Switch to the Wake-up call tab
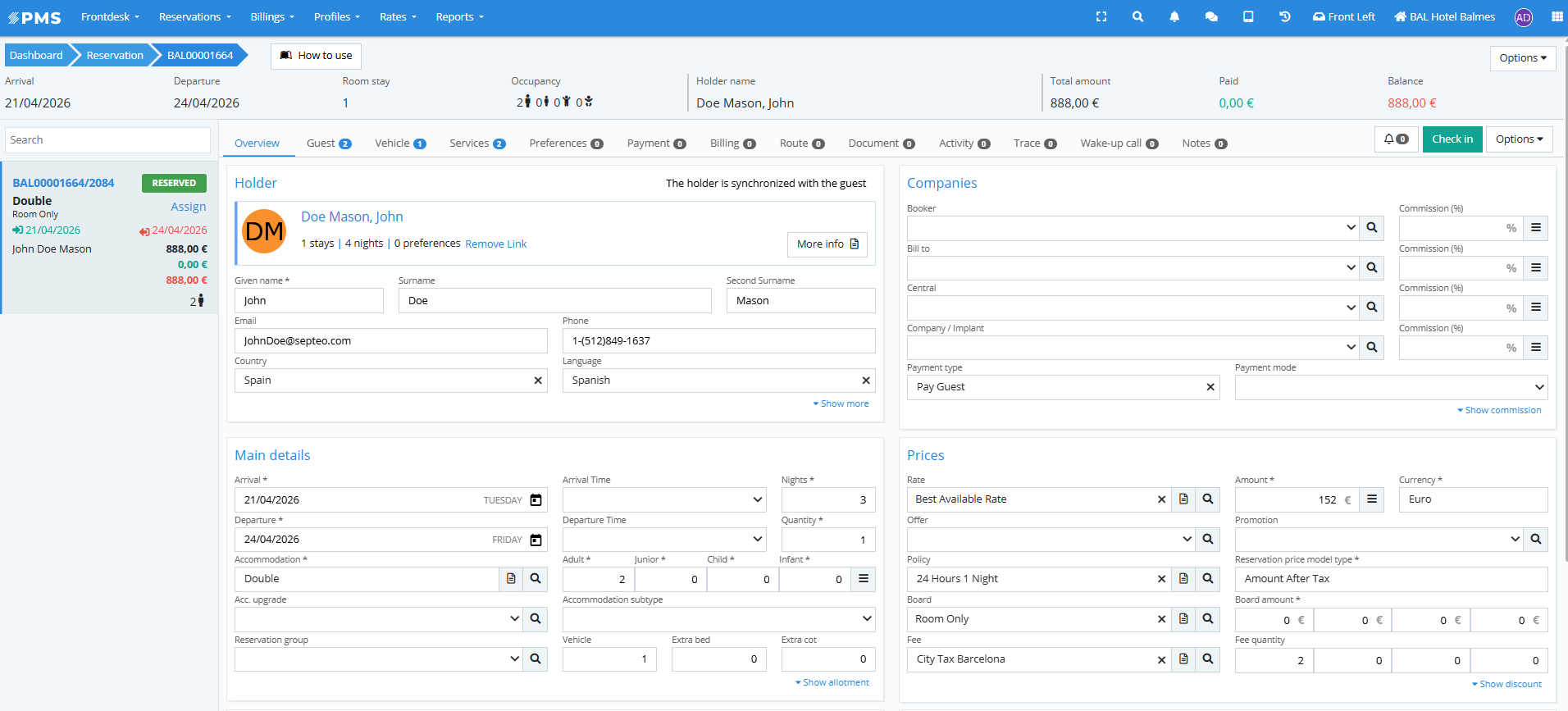Image resolution: width=1568 pixels, height=711 pixels. tap(1119, 144)
